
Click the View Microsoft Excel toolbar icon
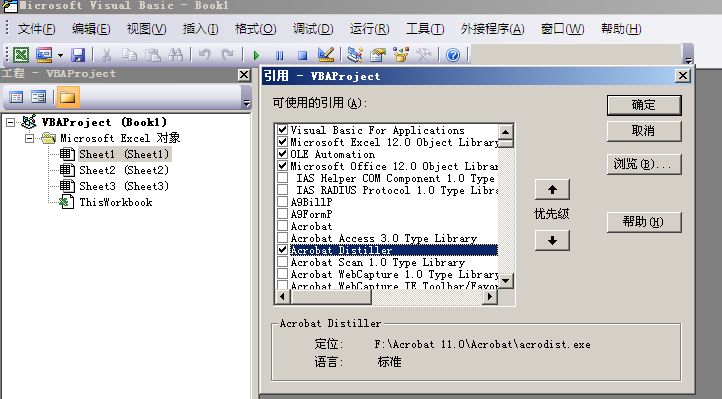[21, 55]
